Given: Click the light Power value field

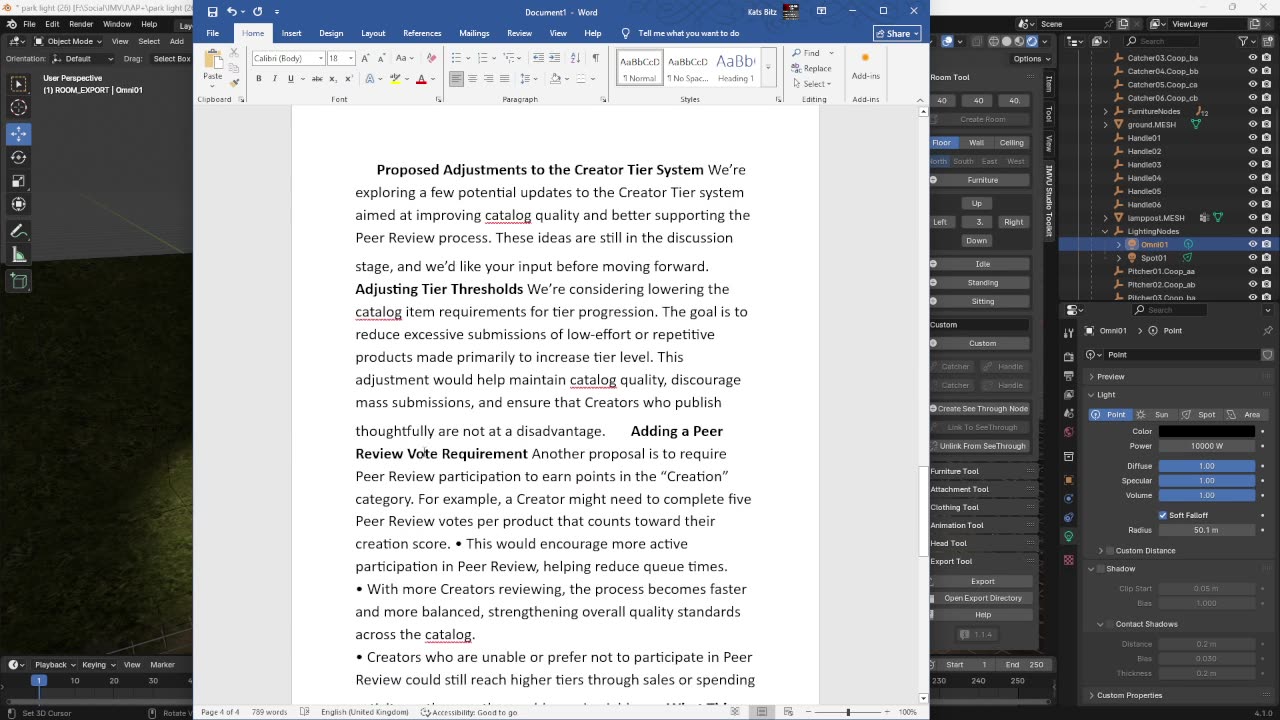Looking at the screenshot, I should [x=1206, y=446].
